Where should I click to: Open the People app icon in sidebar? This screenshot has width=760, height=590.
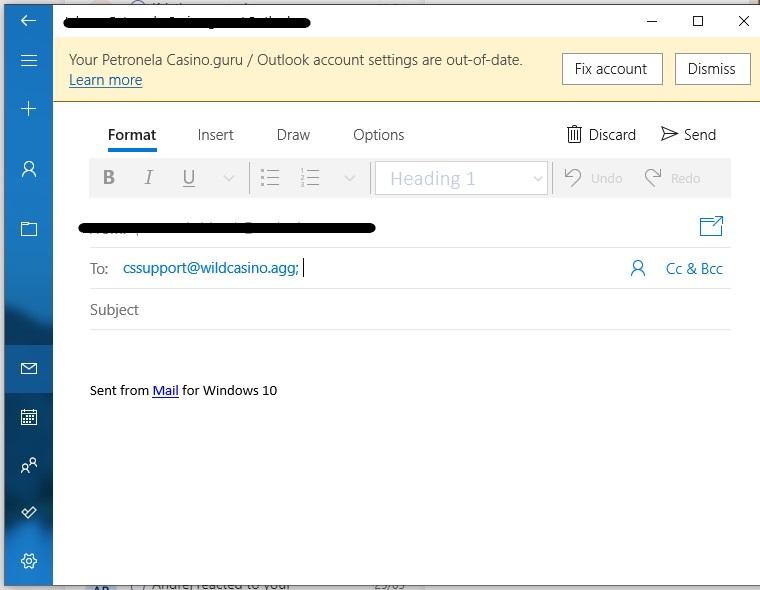point(28,465)
